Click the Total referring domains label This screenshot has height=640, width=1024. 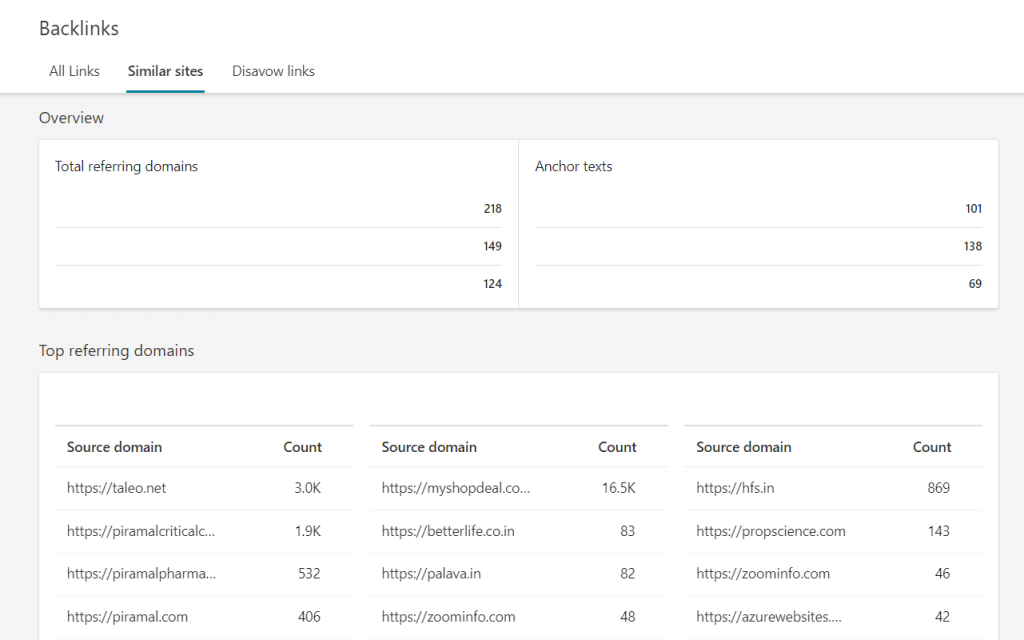[126, 167]
